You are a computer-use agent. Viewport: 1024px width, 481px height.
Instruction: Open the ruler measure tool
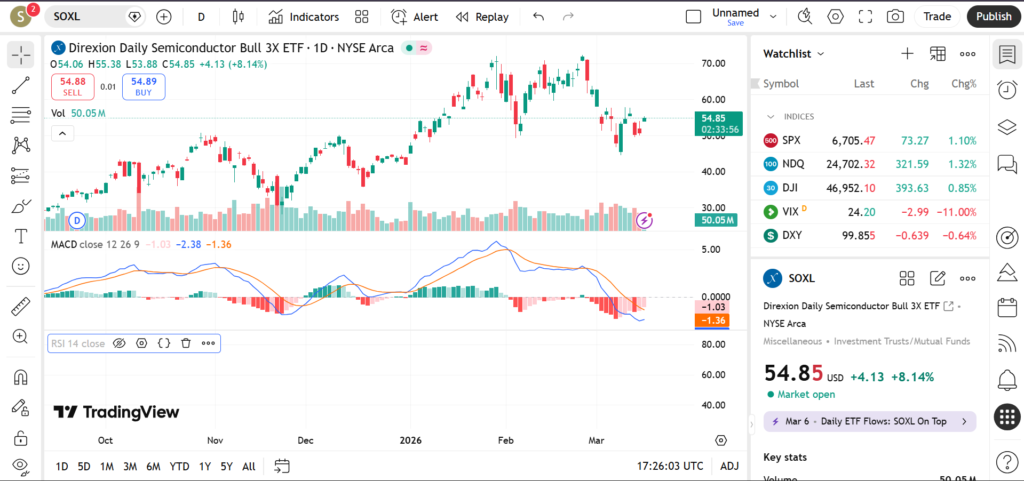coord(20,307)
